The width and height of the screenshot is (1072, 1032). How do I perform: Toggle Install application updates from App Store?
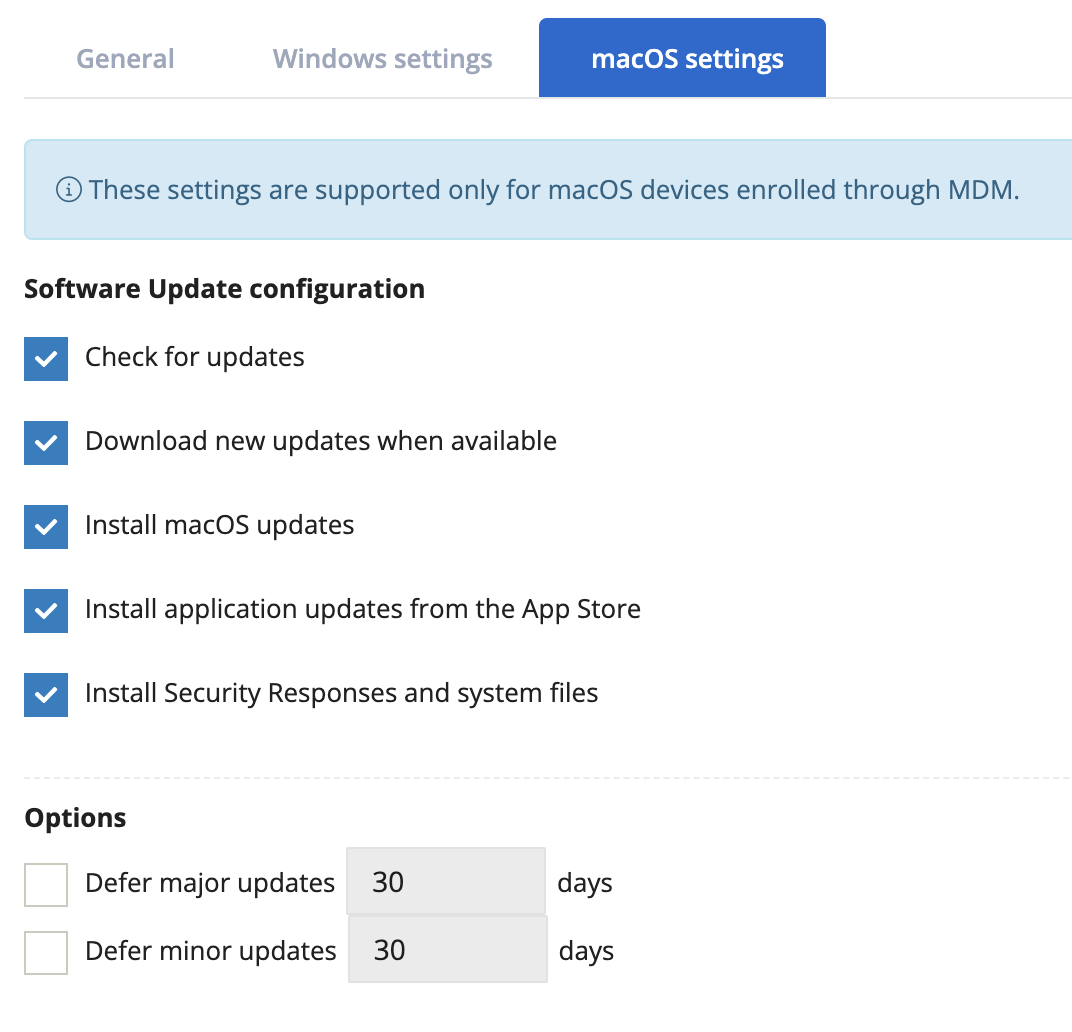pos(46,611)
